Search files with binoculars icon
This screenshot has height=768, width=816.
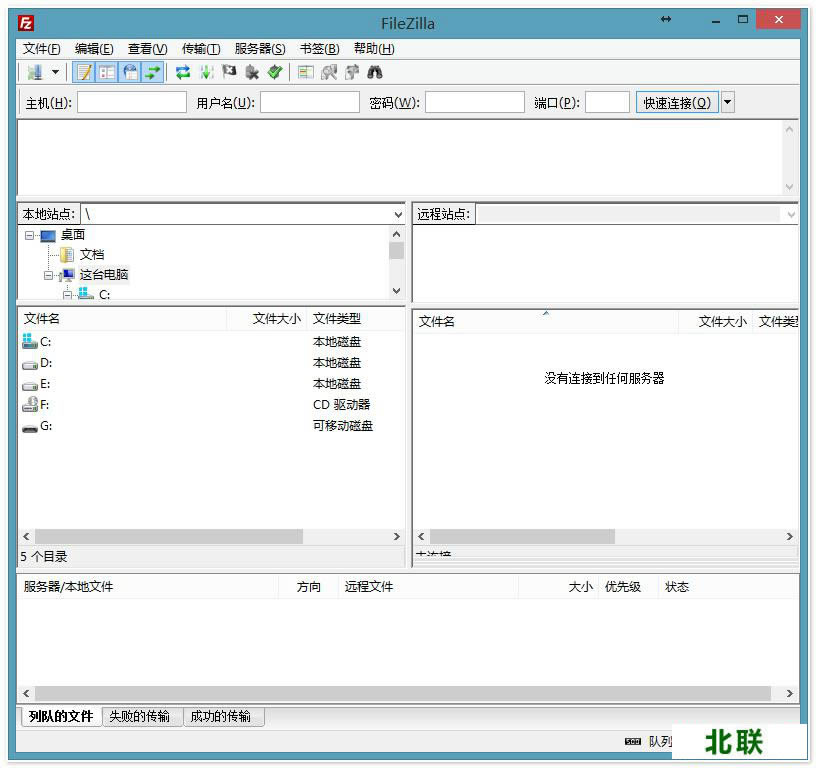[375, 72]
